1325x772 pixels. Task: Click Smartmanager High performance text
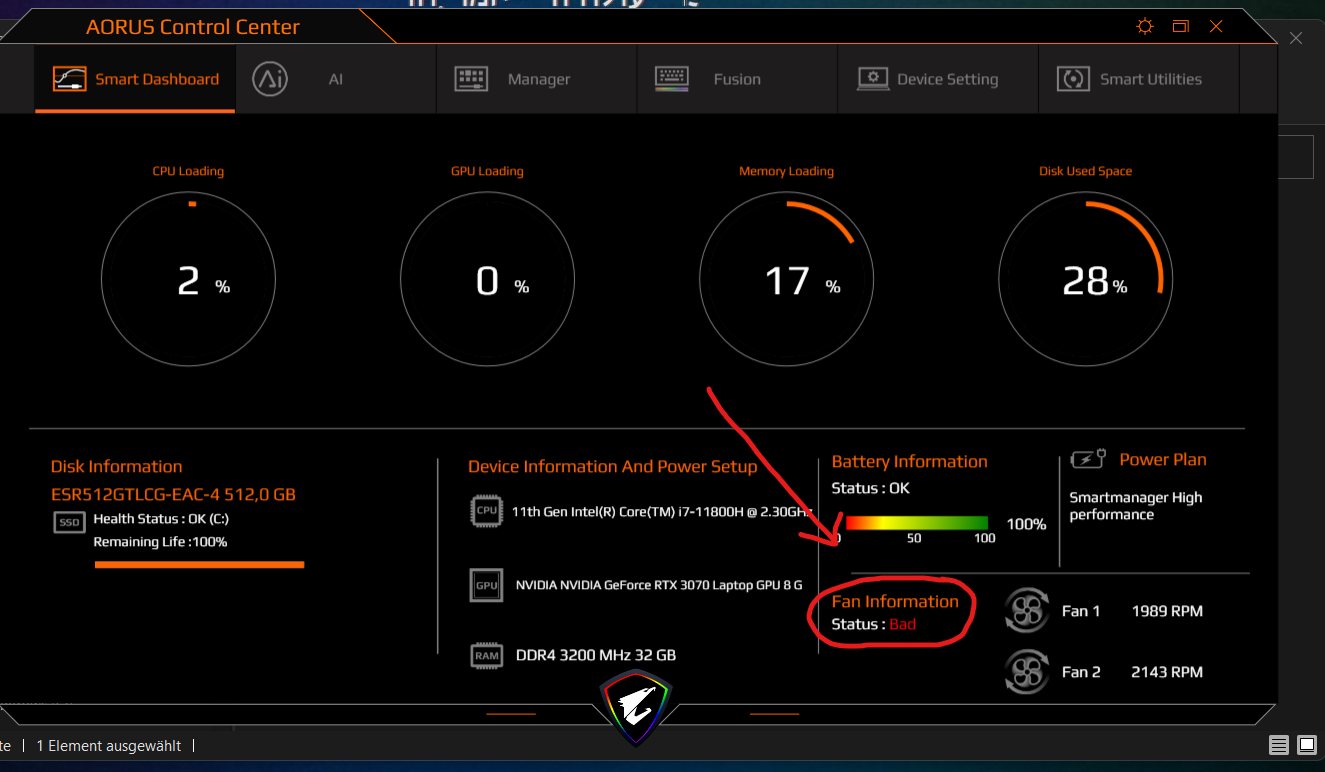(1136, 506)
